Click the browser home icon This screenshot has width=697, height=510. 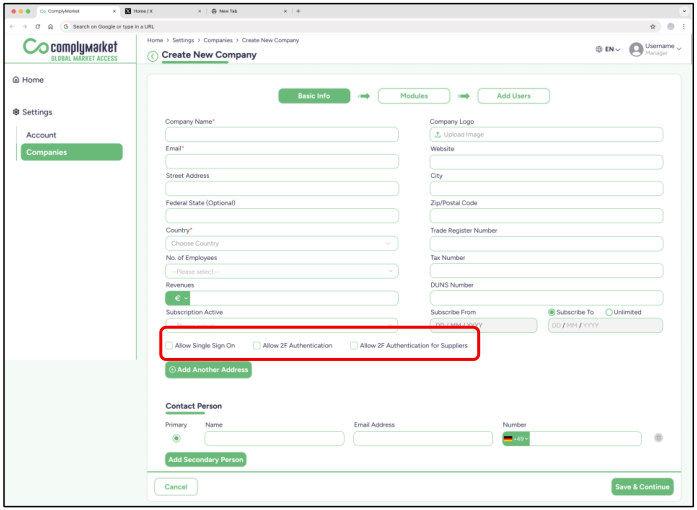51,27
